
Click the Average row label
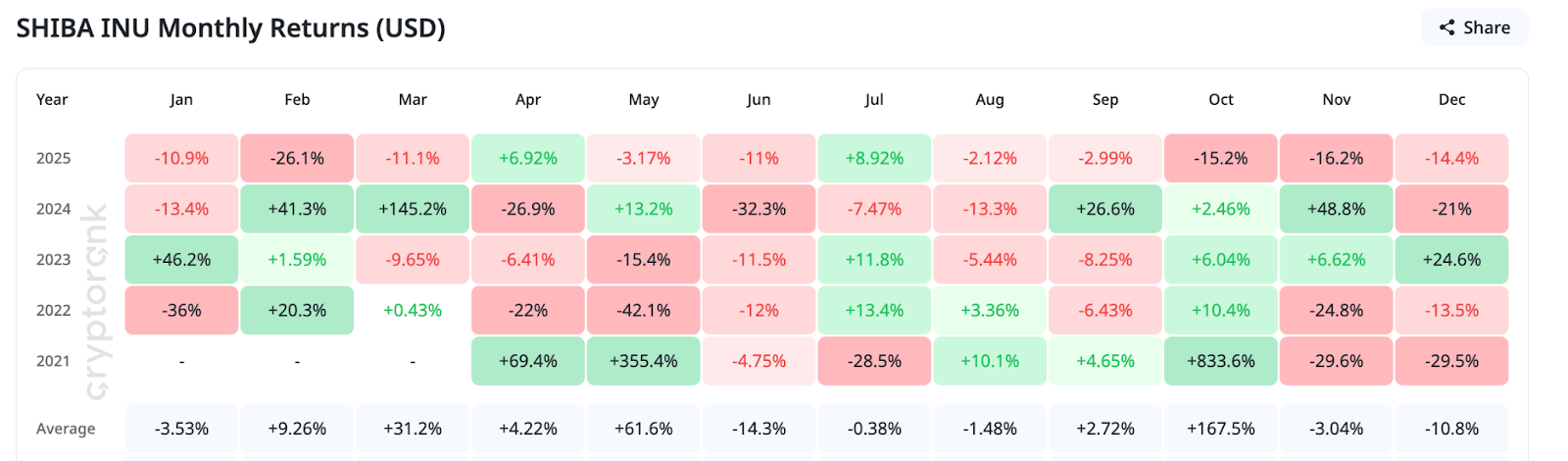(x=66, y=429)
